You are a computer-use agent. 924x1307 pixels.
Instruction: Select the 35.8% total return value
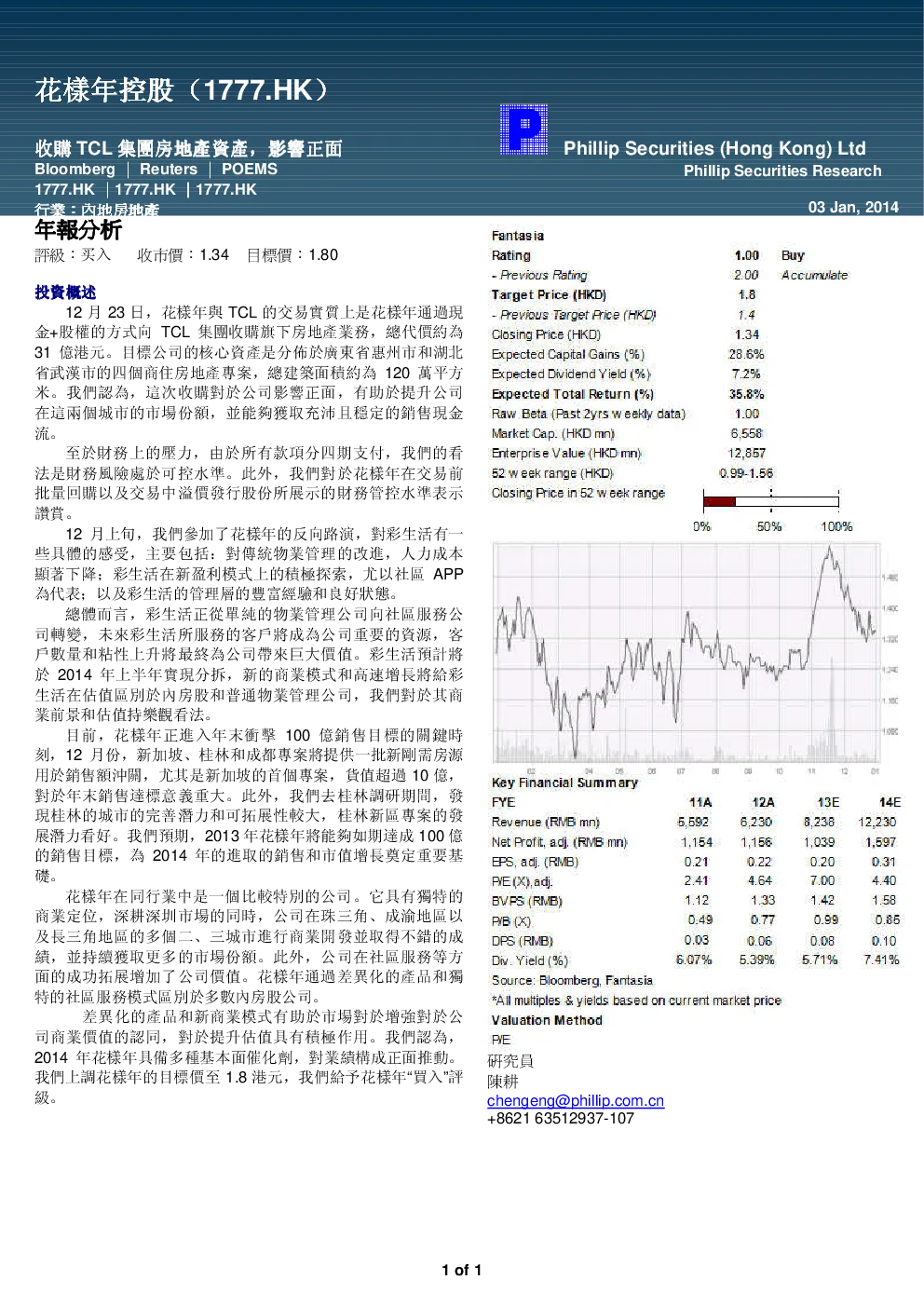[x=746, y=394]
